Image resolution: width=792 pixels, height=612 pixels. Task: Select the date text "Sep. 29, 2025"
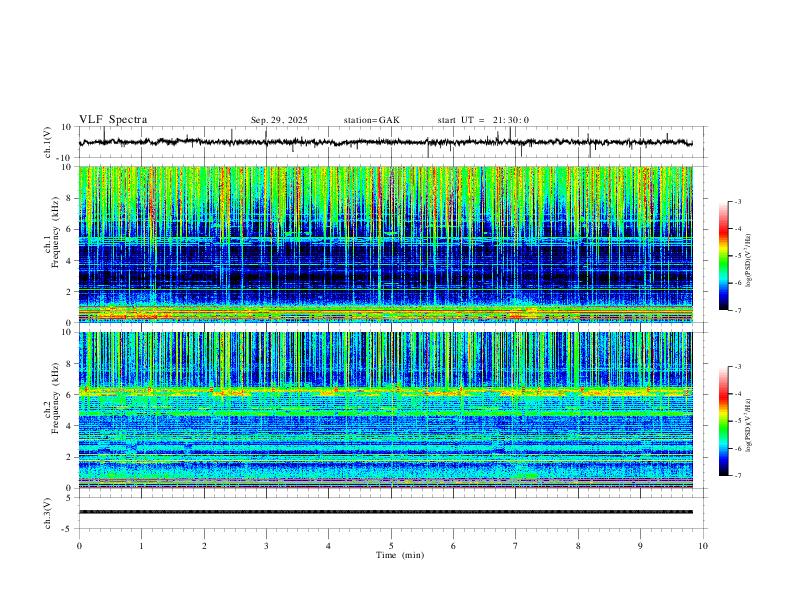coord(279,120)
